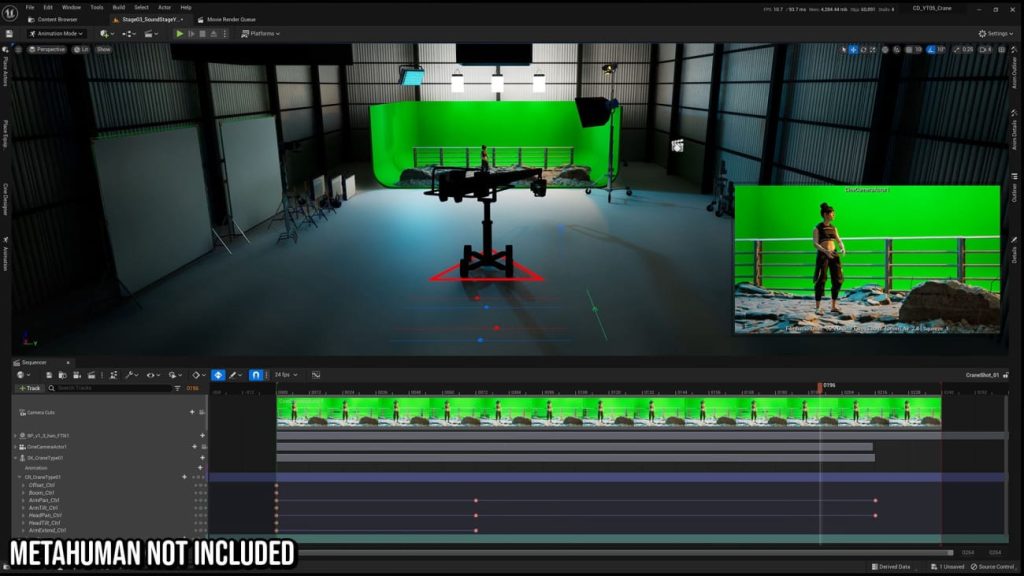Open the Build menu

(118, 7)
